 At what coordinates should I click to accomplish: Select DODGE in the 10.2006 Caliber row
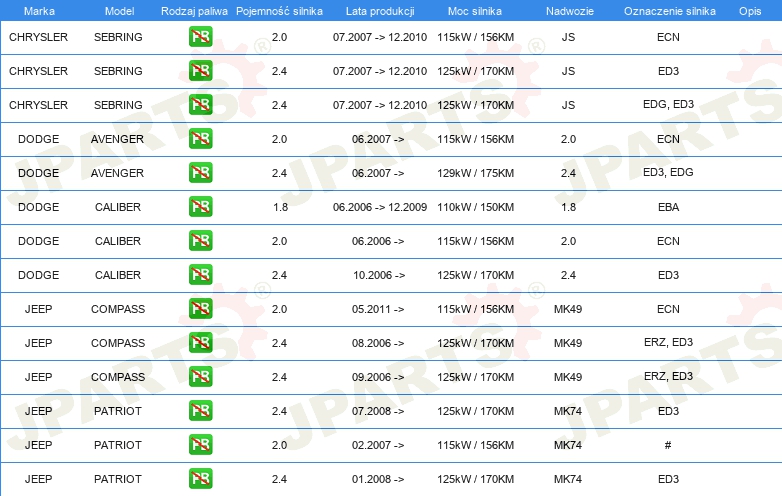click(x=38, y=275)
